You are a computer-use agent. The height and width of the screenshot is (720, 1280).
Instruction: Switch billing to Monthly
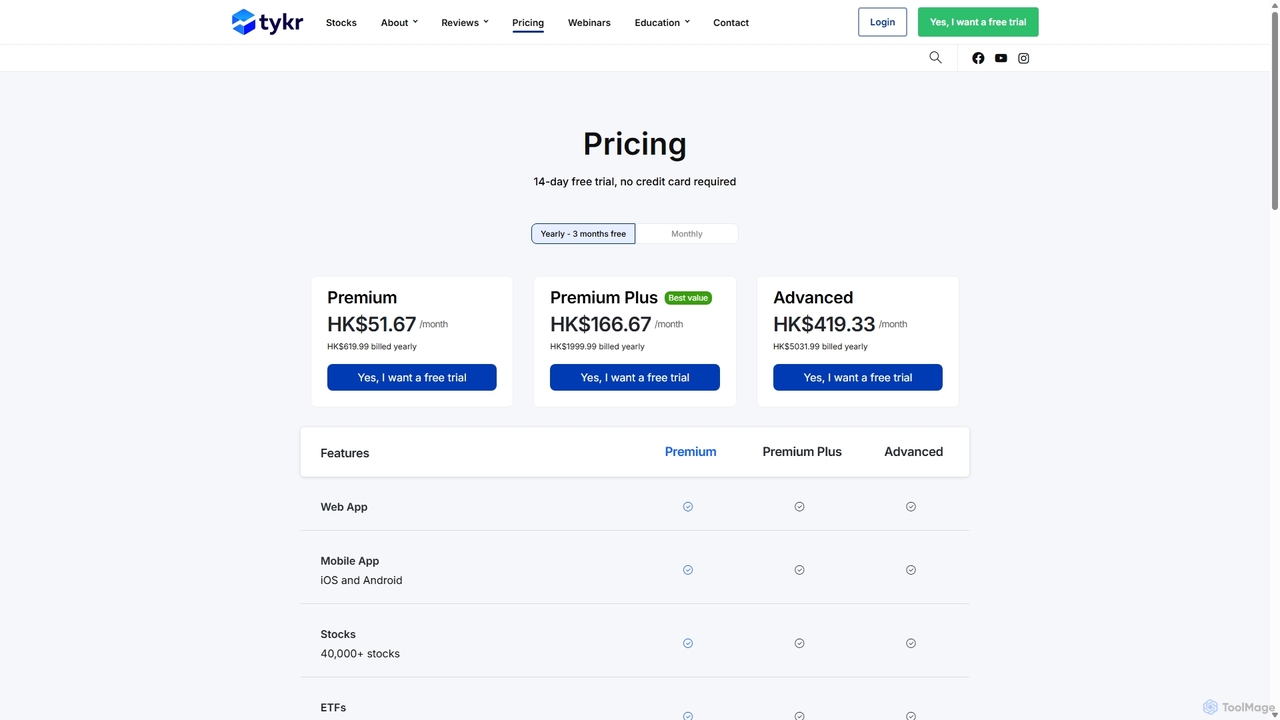pyautogui.click(x=687, y=234)
